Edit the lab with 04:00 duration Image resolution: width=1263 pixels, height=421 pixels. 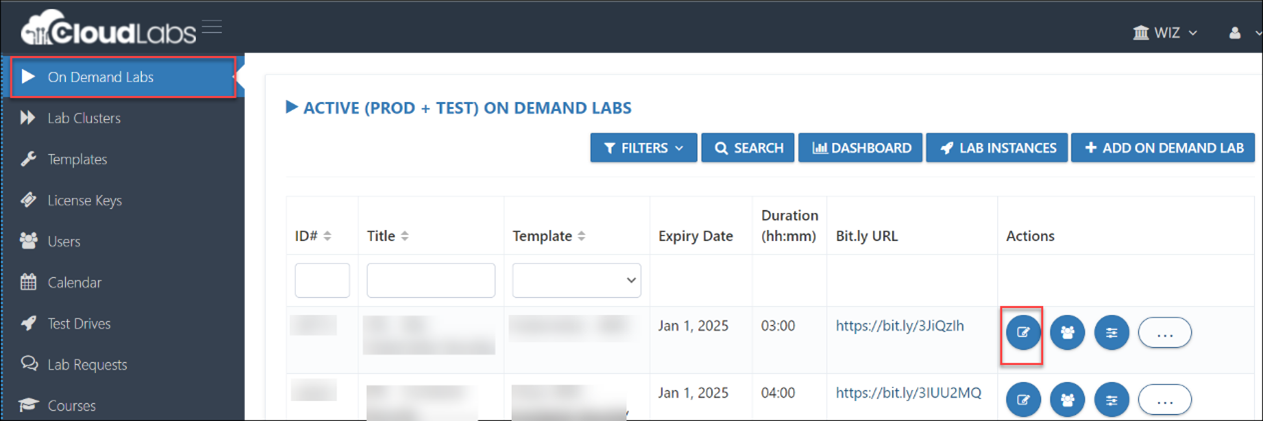click(1023, 400)
